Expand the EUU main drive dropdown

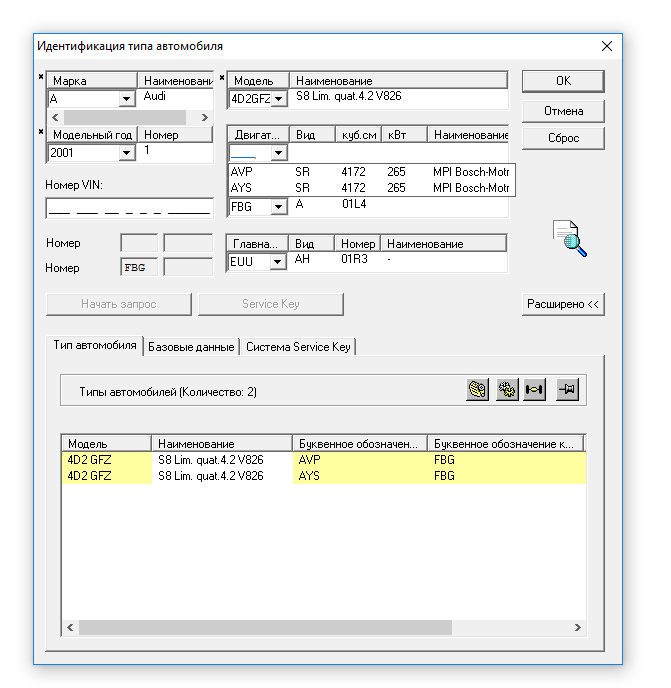(278, 262)
